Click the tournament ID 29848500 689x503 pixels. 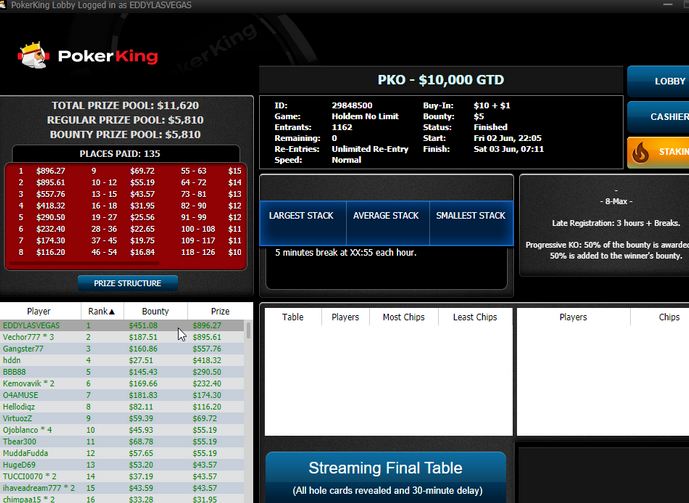(x=352, y=105)
